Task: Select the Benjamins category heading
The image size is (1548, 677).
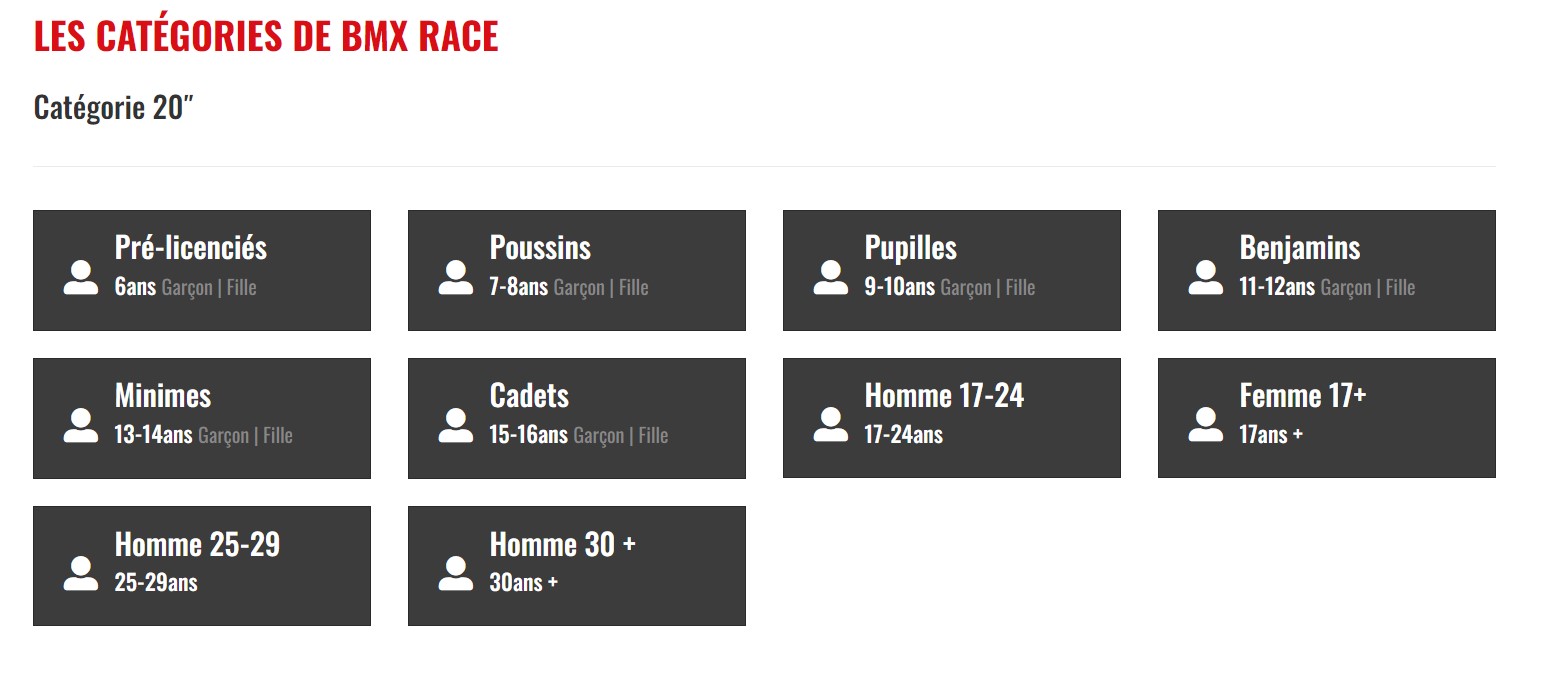Action: (1300, 248)
